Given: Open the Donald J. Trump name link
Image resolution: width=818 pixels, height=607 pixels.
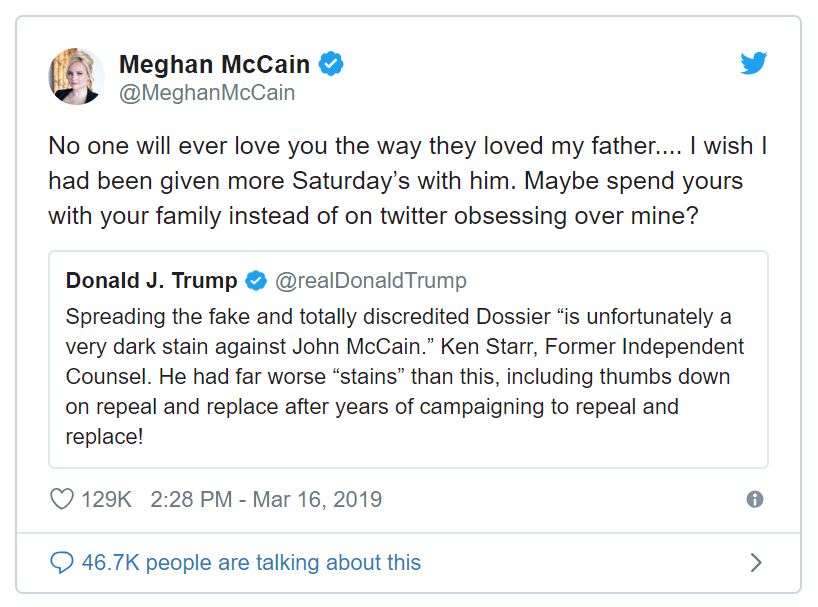Looking at the screenshot, I should (152, 281).
